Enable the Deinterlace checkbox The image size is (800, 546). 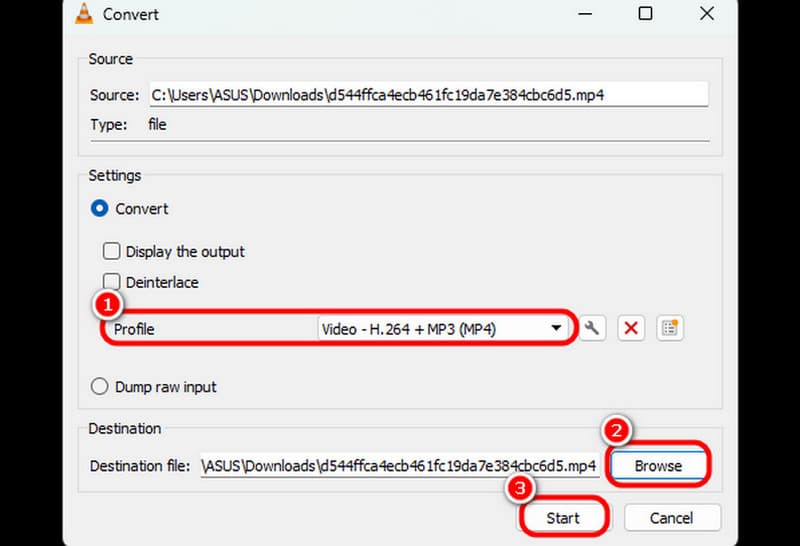112,282
